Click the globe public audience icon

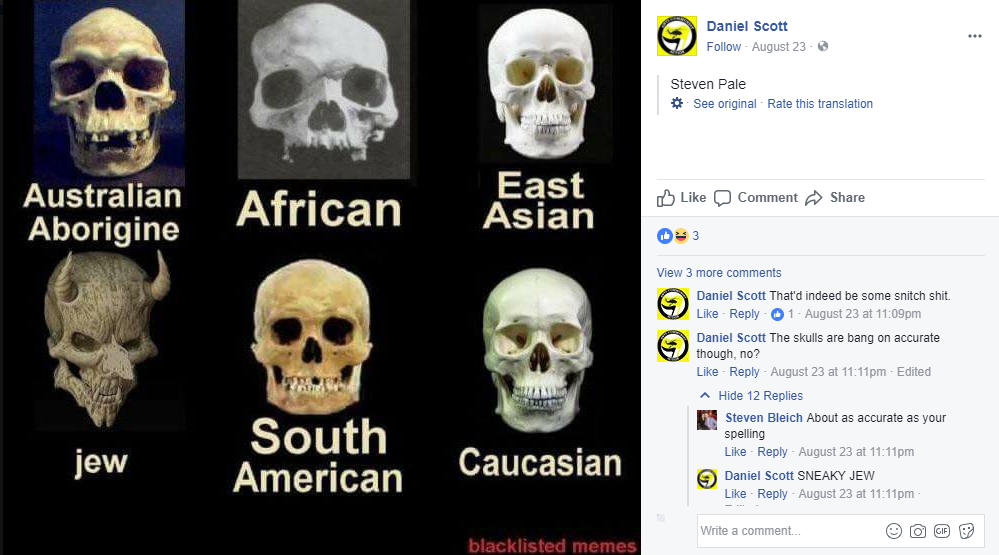(823, 47)
